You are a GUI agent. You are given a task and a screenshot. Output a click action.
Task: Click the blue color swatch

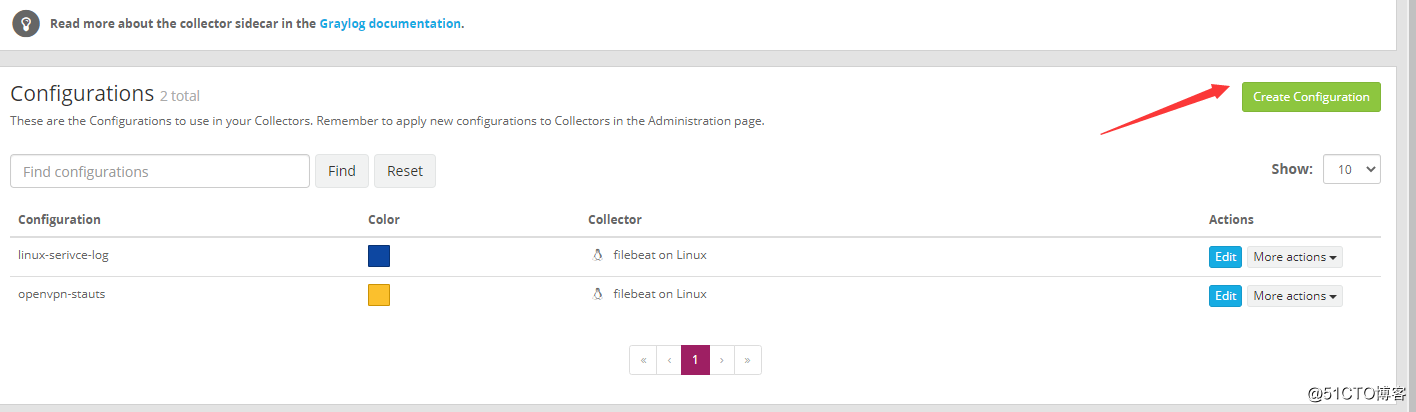tap(379, 256)
